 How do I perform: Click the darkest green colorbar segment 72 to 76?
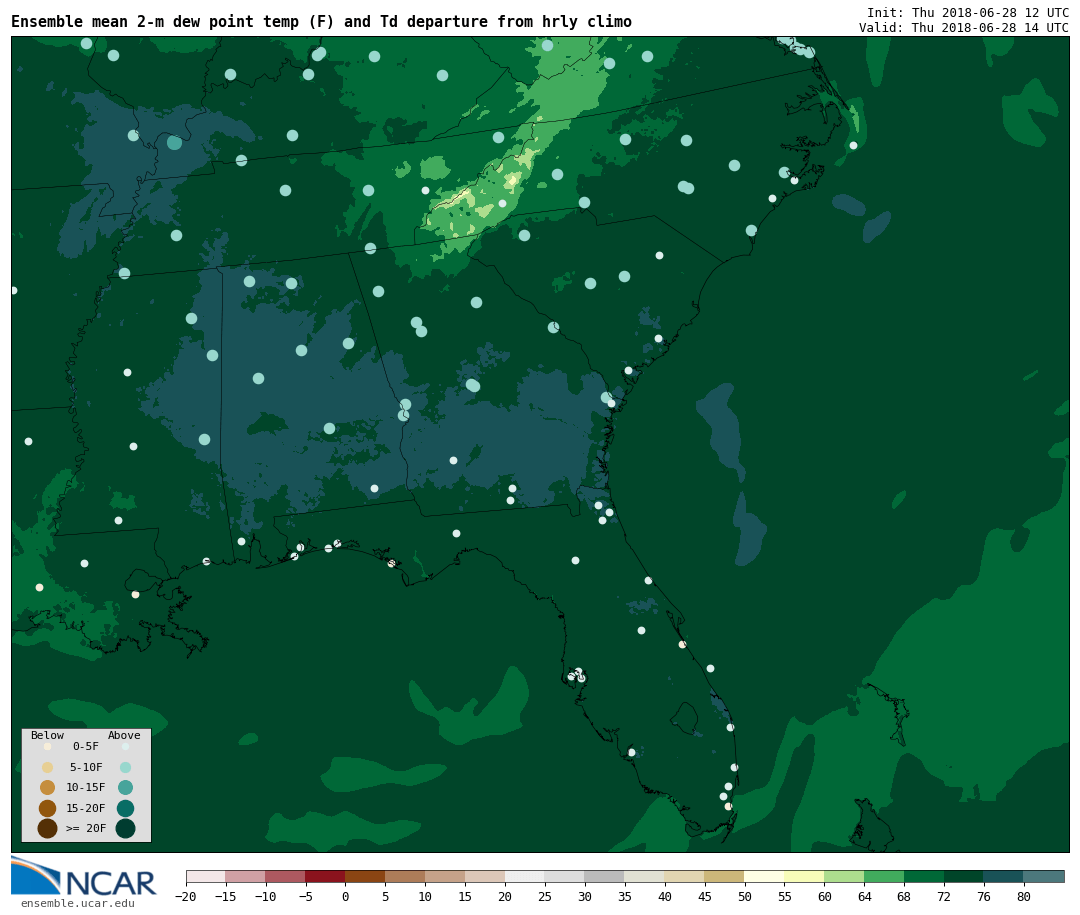point(964,876)
